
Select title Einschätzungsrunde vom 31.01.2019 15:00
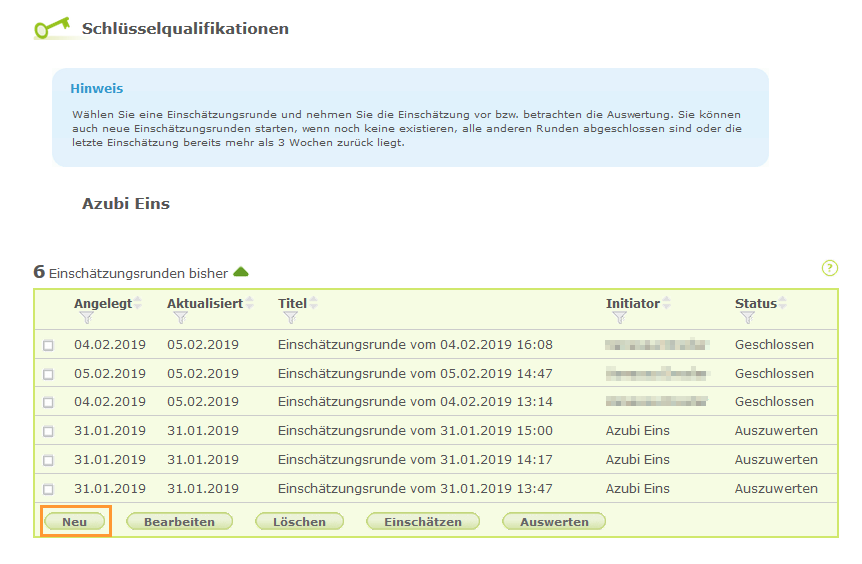point(415,430)
